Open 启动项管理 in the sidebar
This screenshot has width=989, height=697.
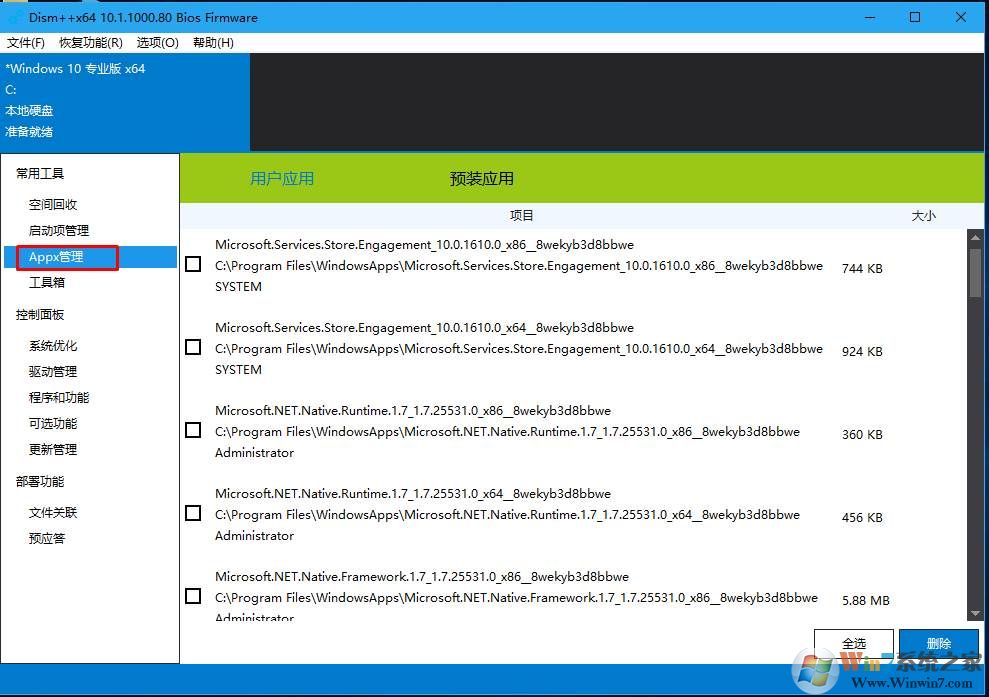pos(59,230)
